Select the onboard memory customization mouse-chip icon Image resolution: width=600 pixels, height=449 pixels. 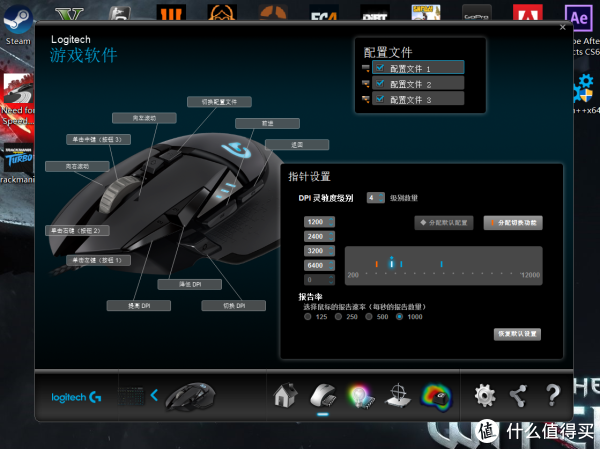pyautogui.click(x=323, y=395)
